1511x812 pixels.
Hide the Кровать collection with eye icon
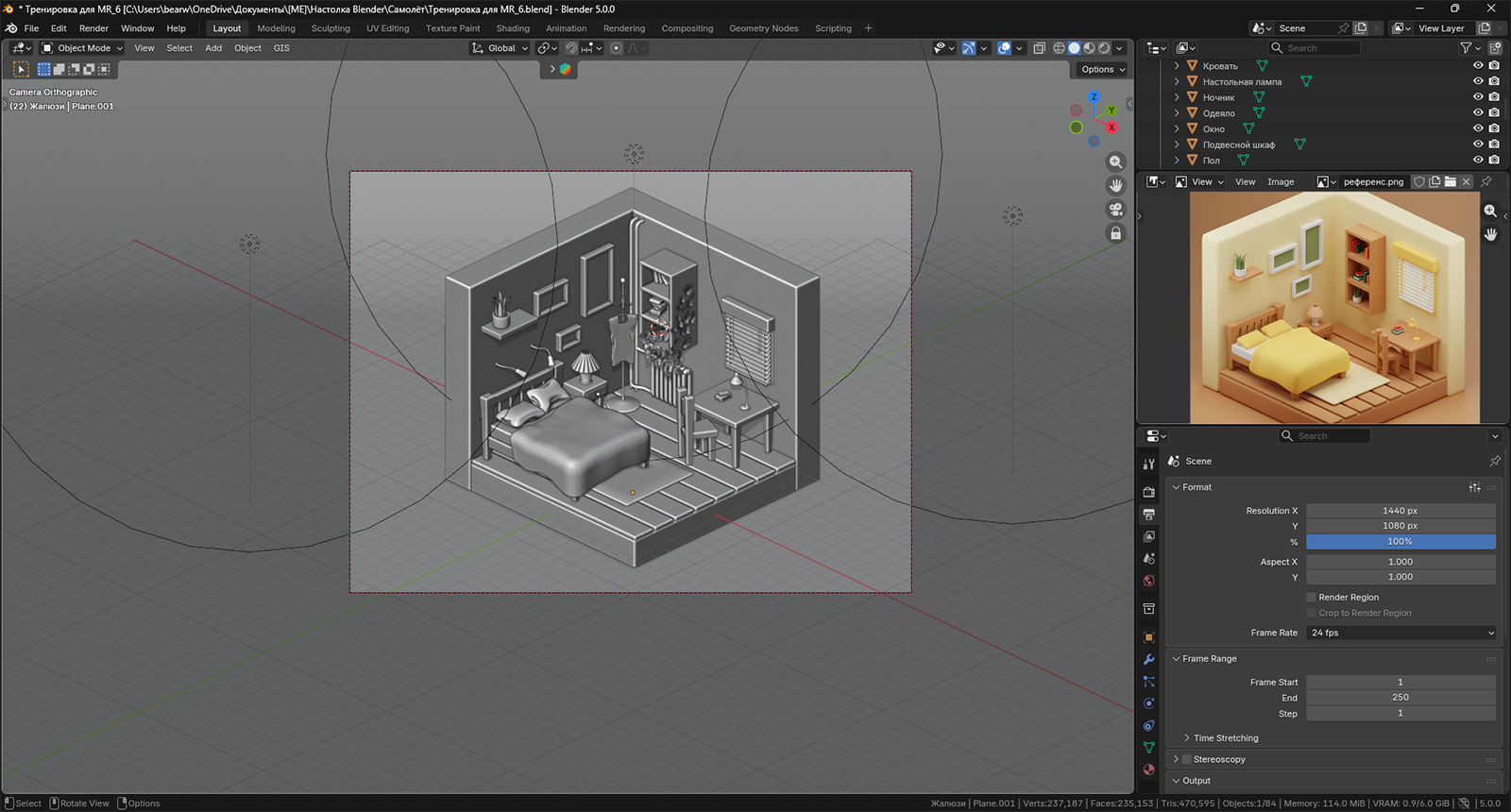click(x=1478, y=66)
